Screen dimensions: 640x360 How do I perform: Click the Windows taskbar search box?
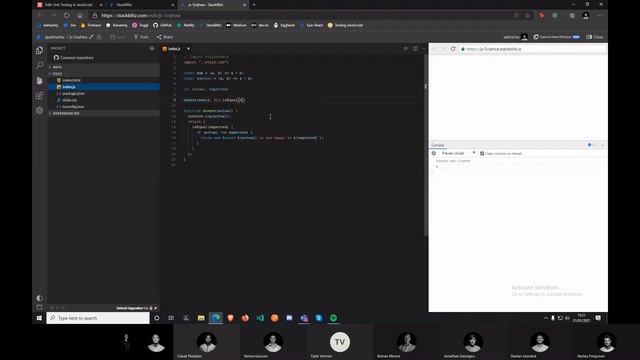point(98,318)
